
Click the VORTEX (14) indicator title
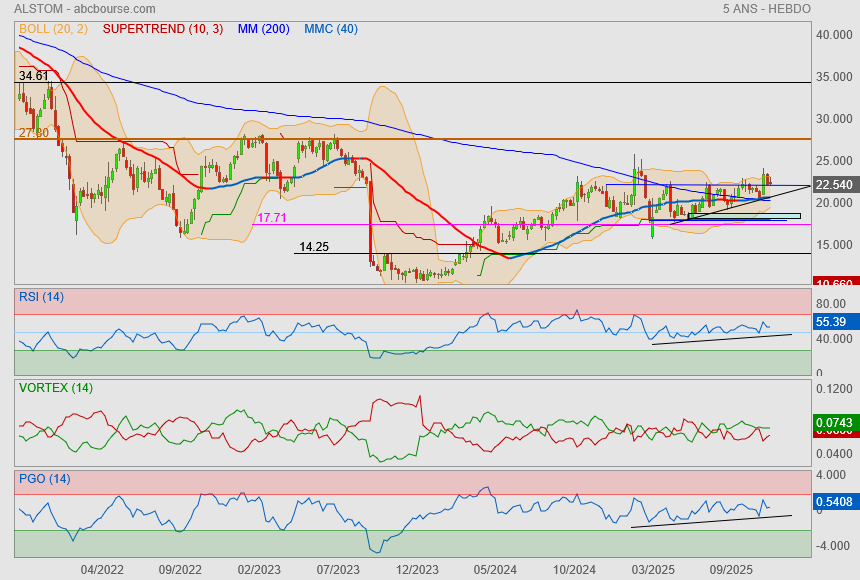click(x=55, y=388)
